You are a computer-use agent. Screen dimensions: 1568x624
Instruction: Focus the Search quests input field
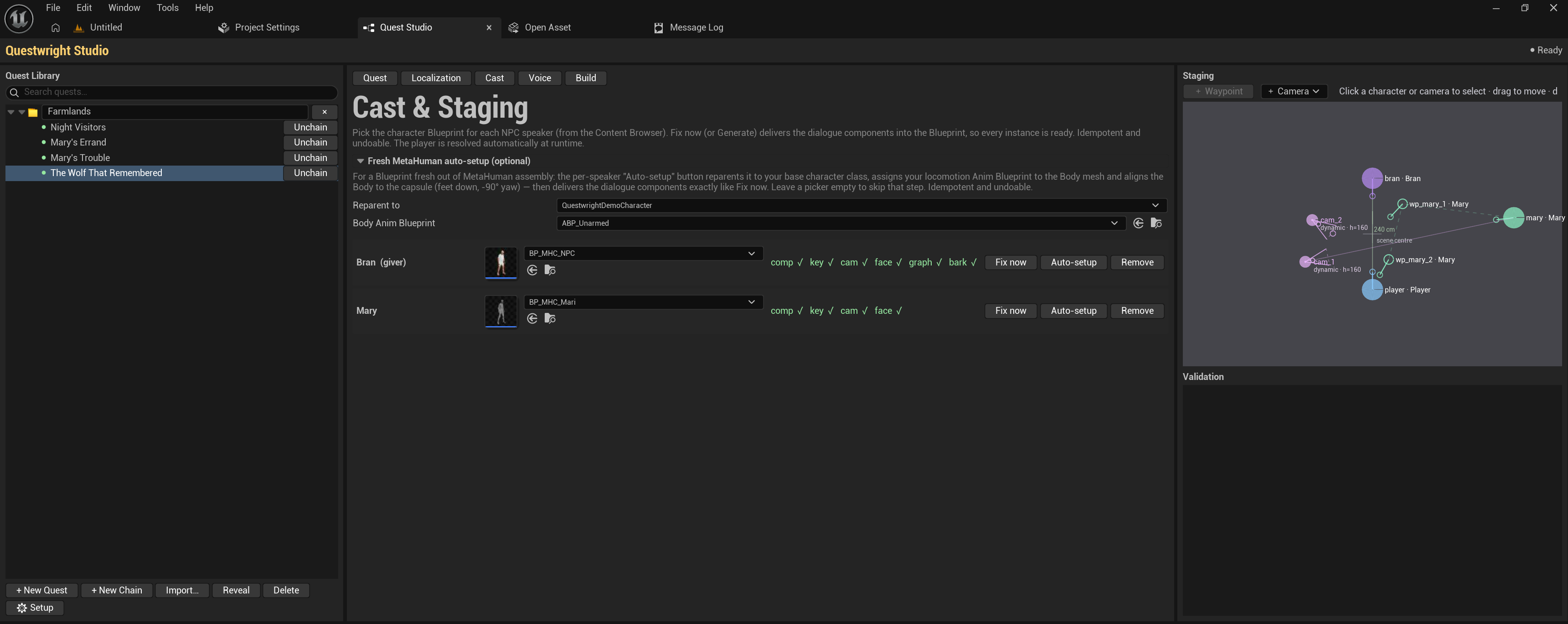[x=172, y=92]
